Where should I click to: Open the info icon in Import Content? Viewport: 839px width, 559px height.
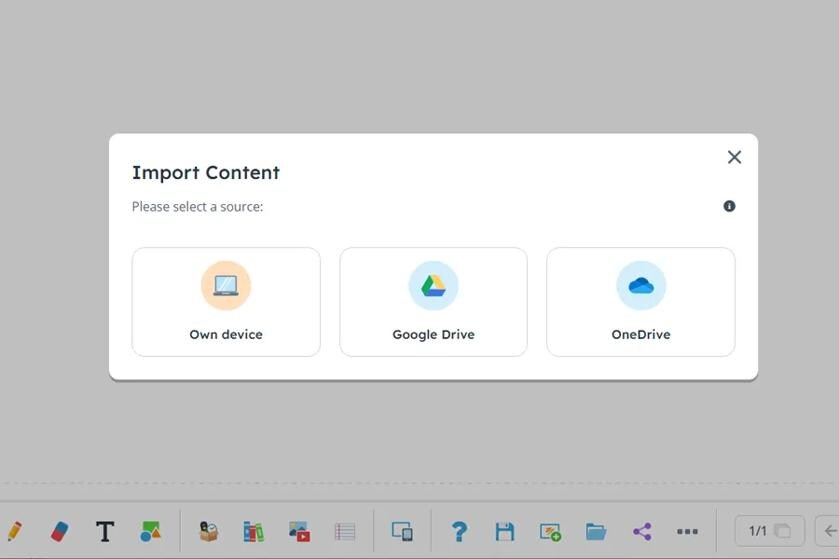coord(729,206)
